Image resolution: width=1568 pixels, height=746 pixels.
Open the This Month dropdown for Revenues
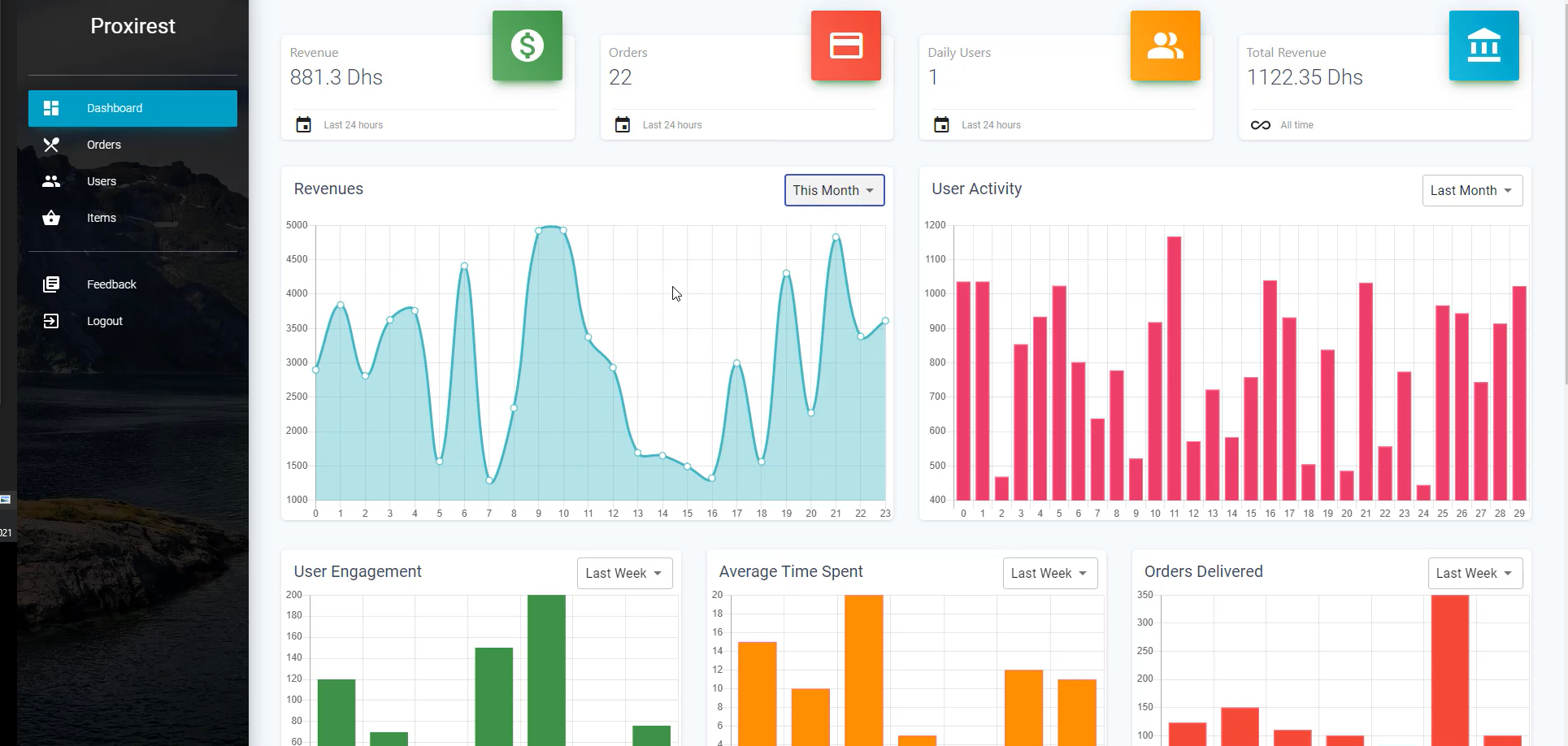coord(834,190)
